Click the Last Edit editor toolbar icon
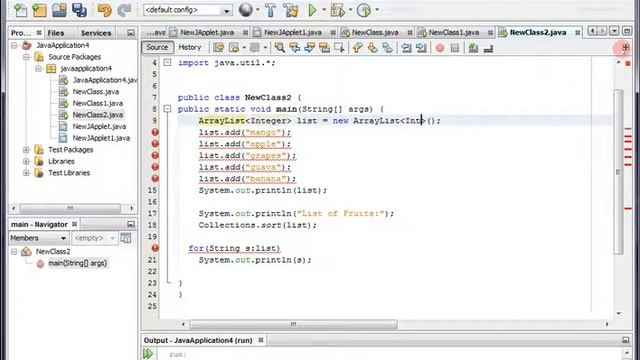640x360 pixels. (219, 48)
